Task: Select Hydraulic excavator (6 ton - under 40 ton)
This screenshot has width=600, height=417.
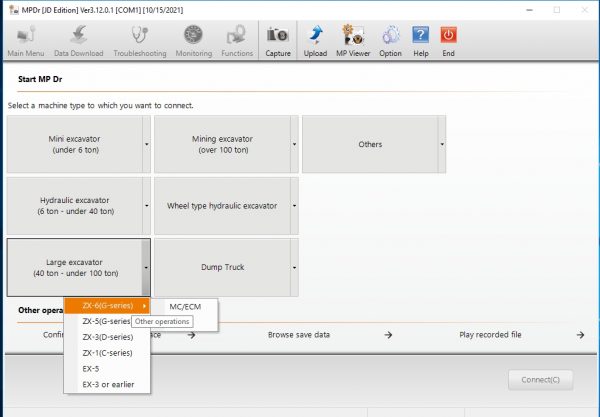Action: pos(75,206)
